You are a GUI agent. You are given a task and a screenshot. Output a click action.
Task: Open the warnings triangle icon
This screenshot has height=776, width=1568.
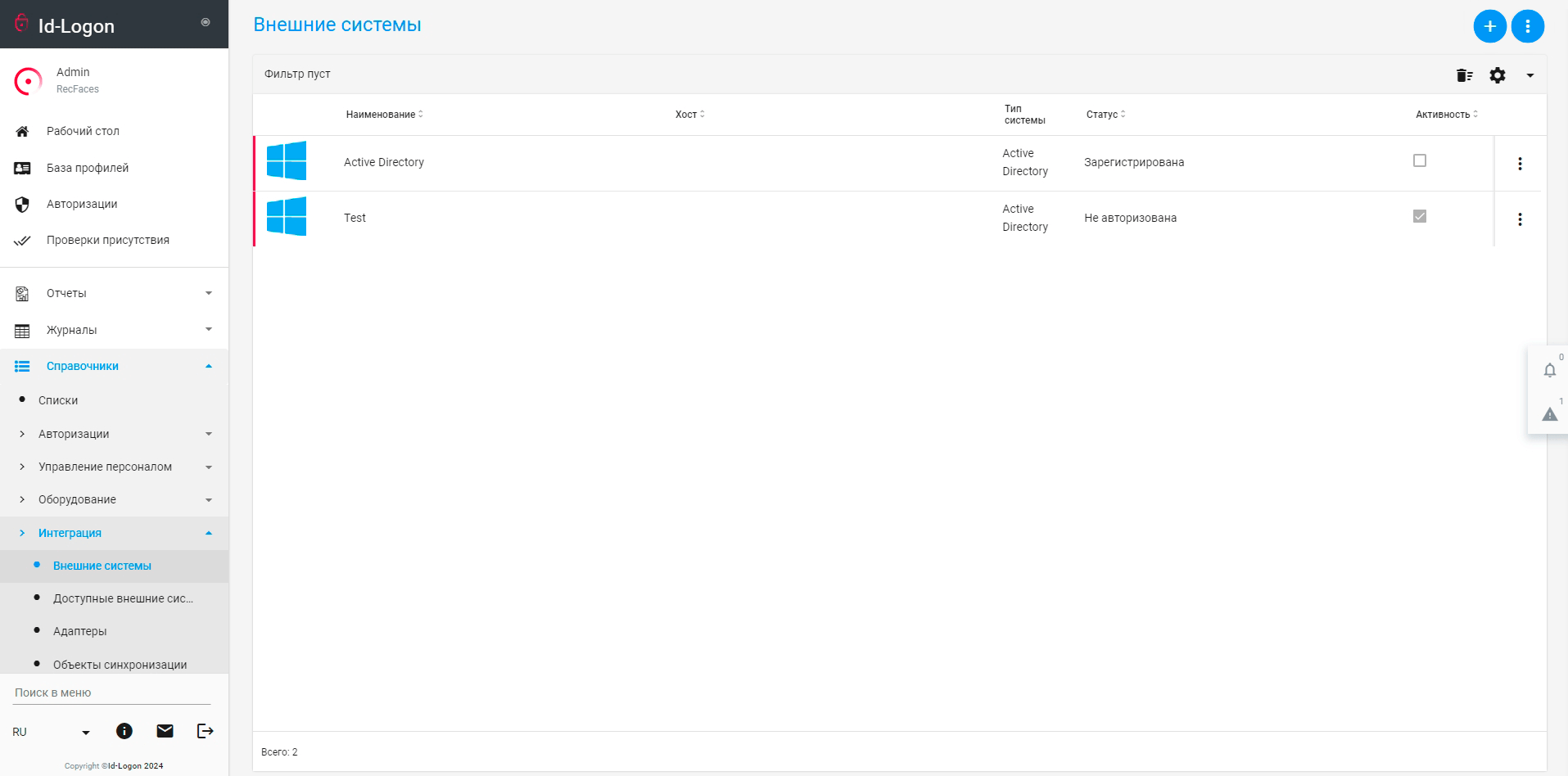click(x=1549, y=414)
